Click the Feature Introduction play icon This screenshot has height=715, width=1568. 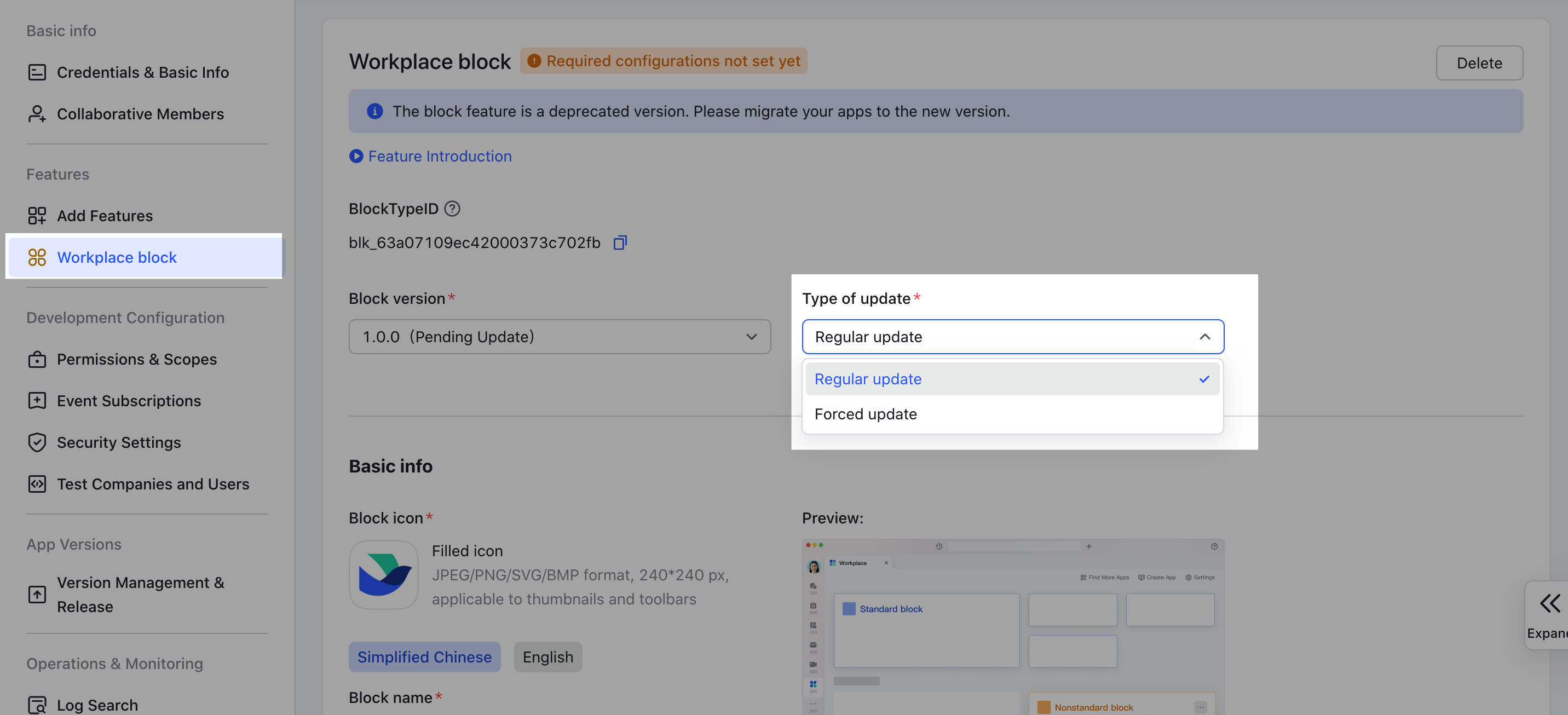coord(356,157)
